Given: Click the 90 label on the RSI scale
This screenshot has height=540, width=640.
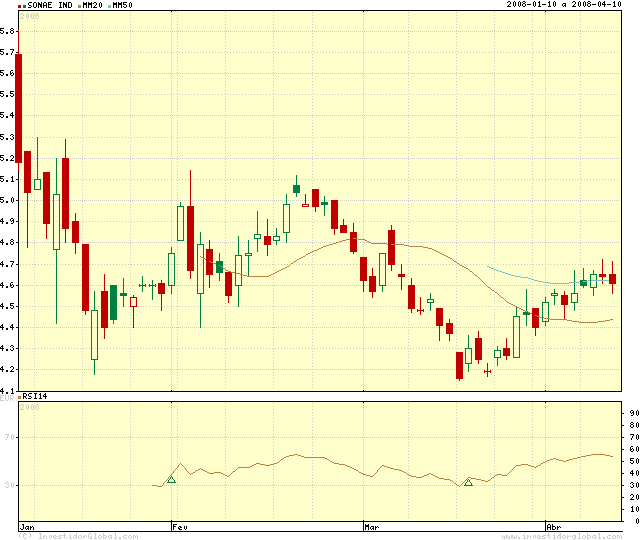Looking at the screenshot, I should (634, 413).
